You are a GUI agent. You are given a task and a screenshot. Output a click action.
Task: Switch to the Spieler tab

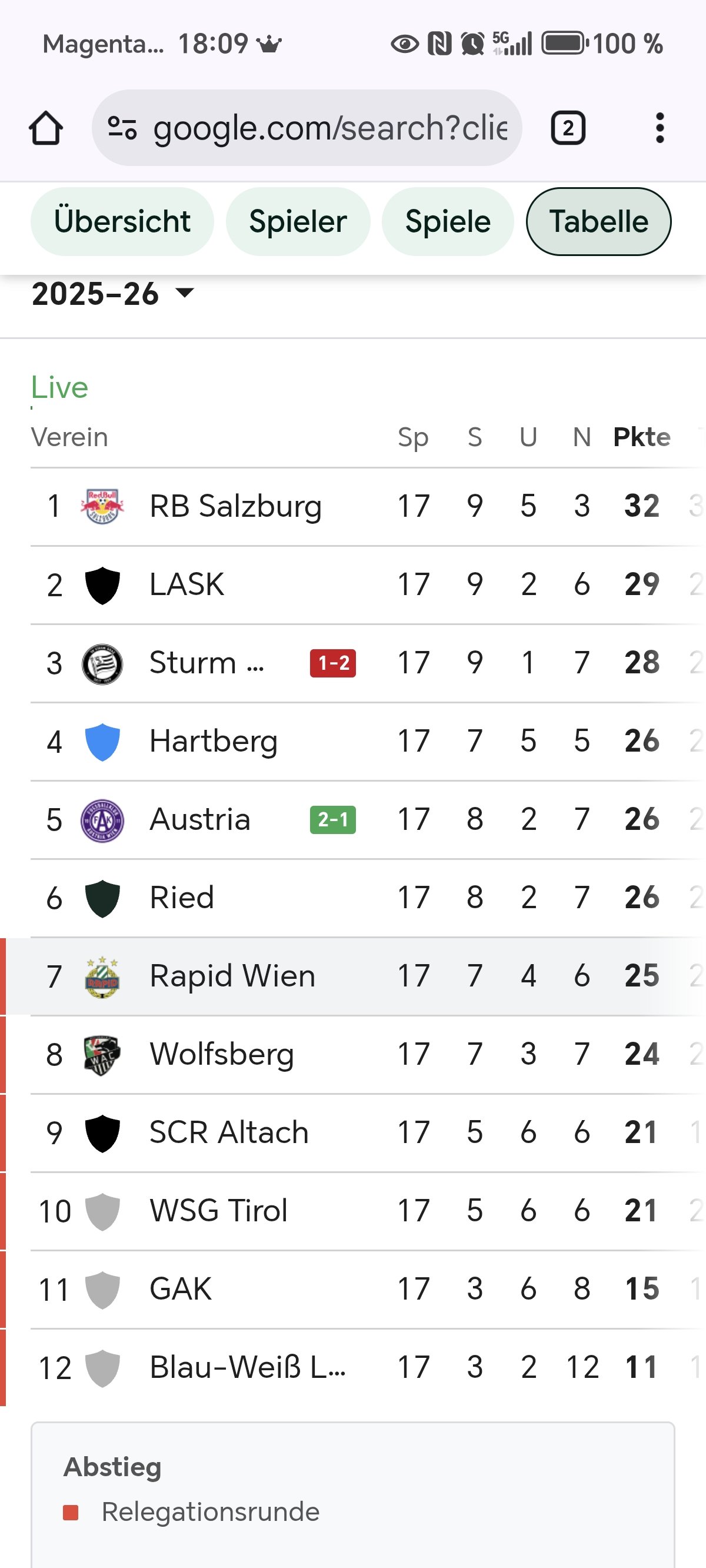298,221
